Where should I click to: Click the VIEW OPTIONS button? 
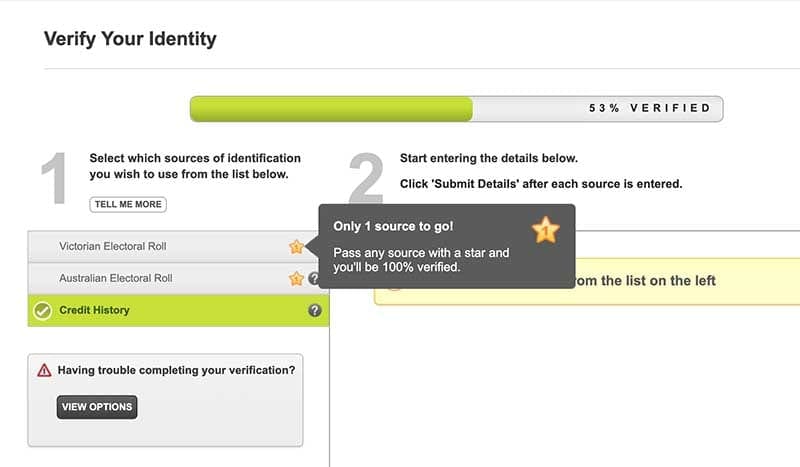point(97,407)
